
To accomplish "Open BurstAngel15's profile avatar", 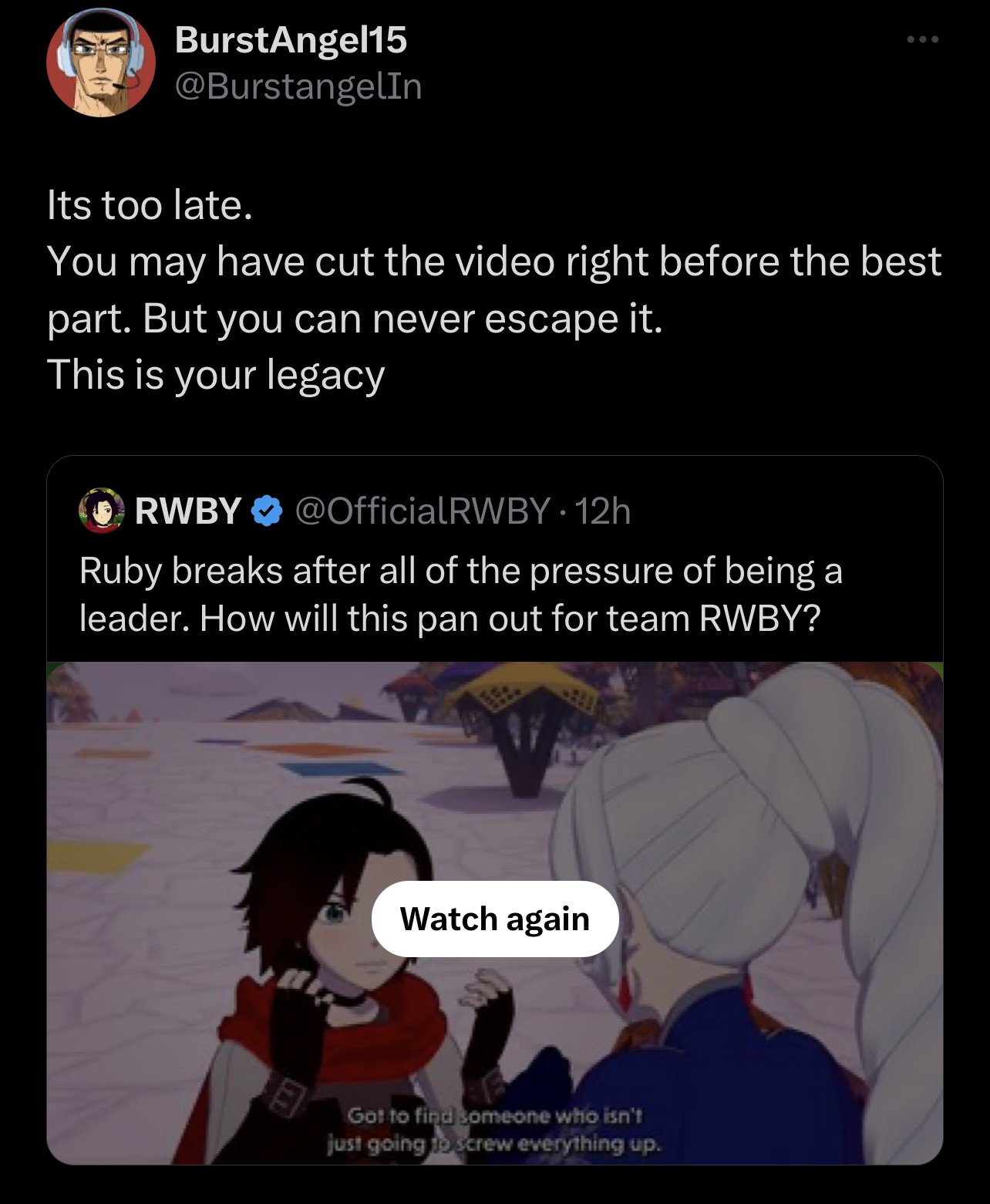I will pyautogui.click(x=101, y=62).
